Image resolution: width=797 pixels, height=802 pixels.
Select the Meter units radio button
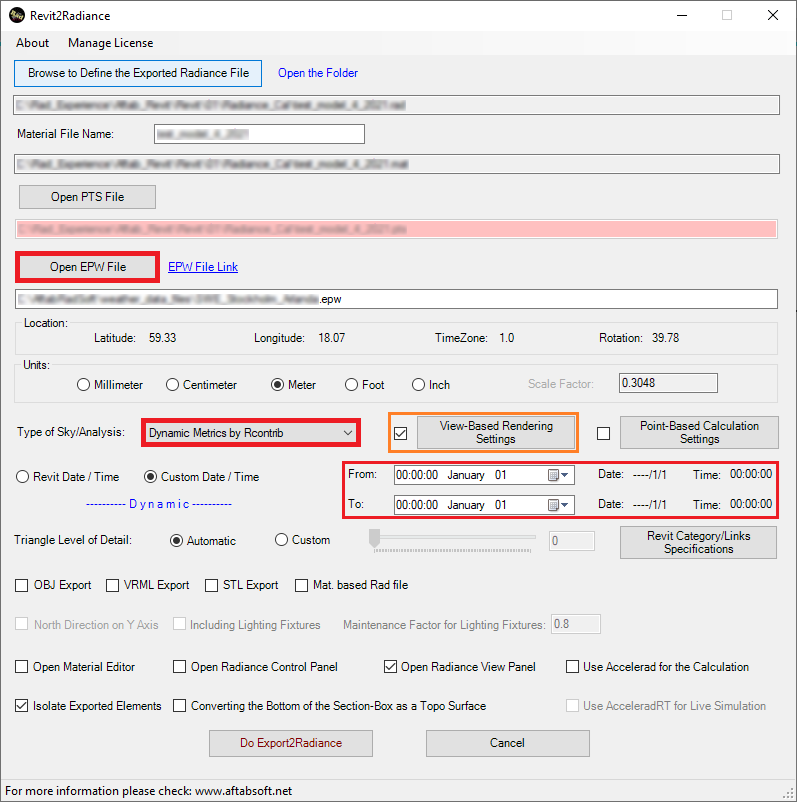[x=277, y=385]
